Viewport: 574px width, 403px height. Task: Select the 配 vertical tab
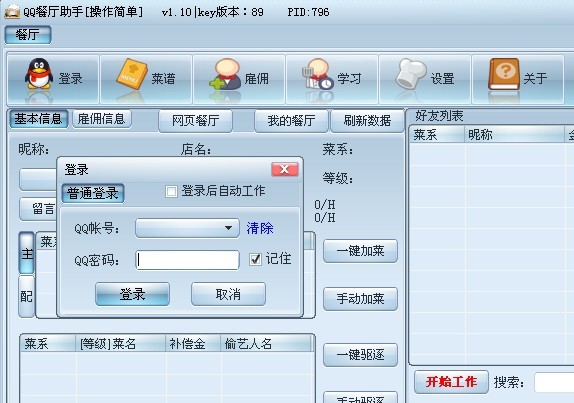coord(27,296)
